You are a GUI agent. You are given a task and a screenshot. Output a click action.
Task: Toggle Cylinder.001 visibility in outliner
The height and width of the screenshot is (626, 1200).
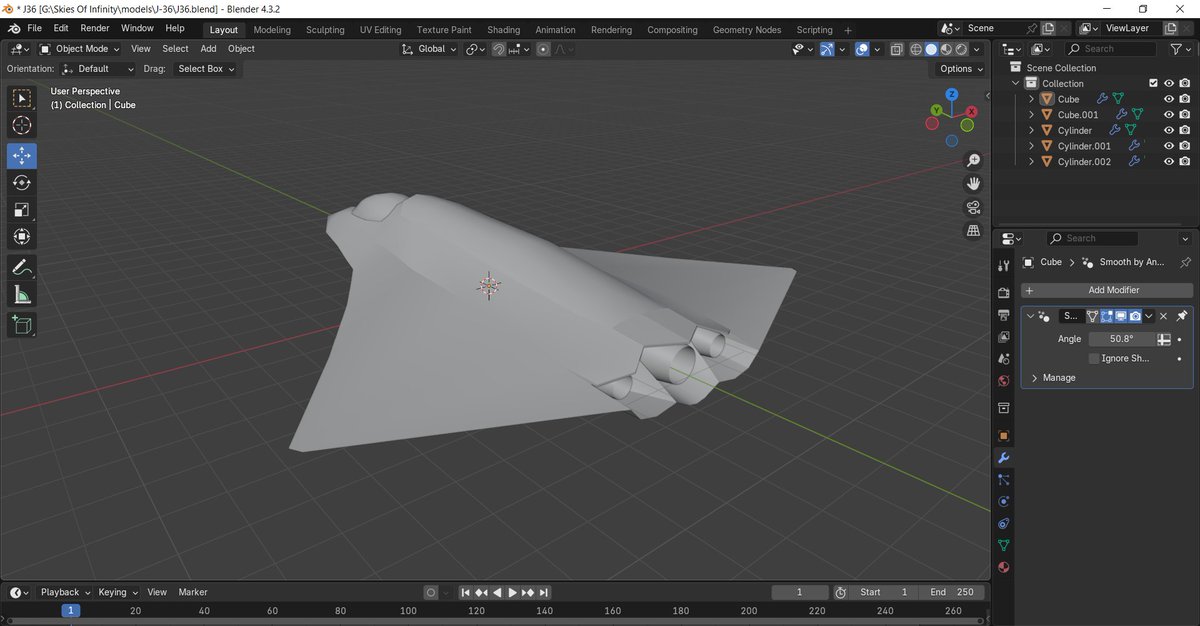click(x=1167, y=145)
